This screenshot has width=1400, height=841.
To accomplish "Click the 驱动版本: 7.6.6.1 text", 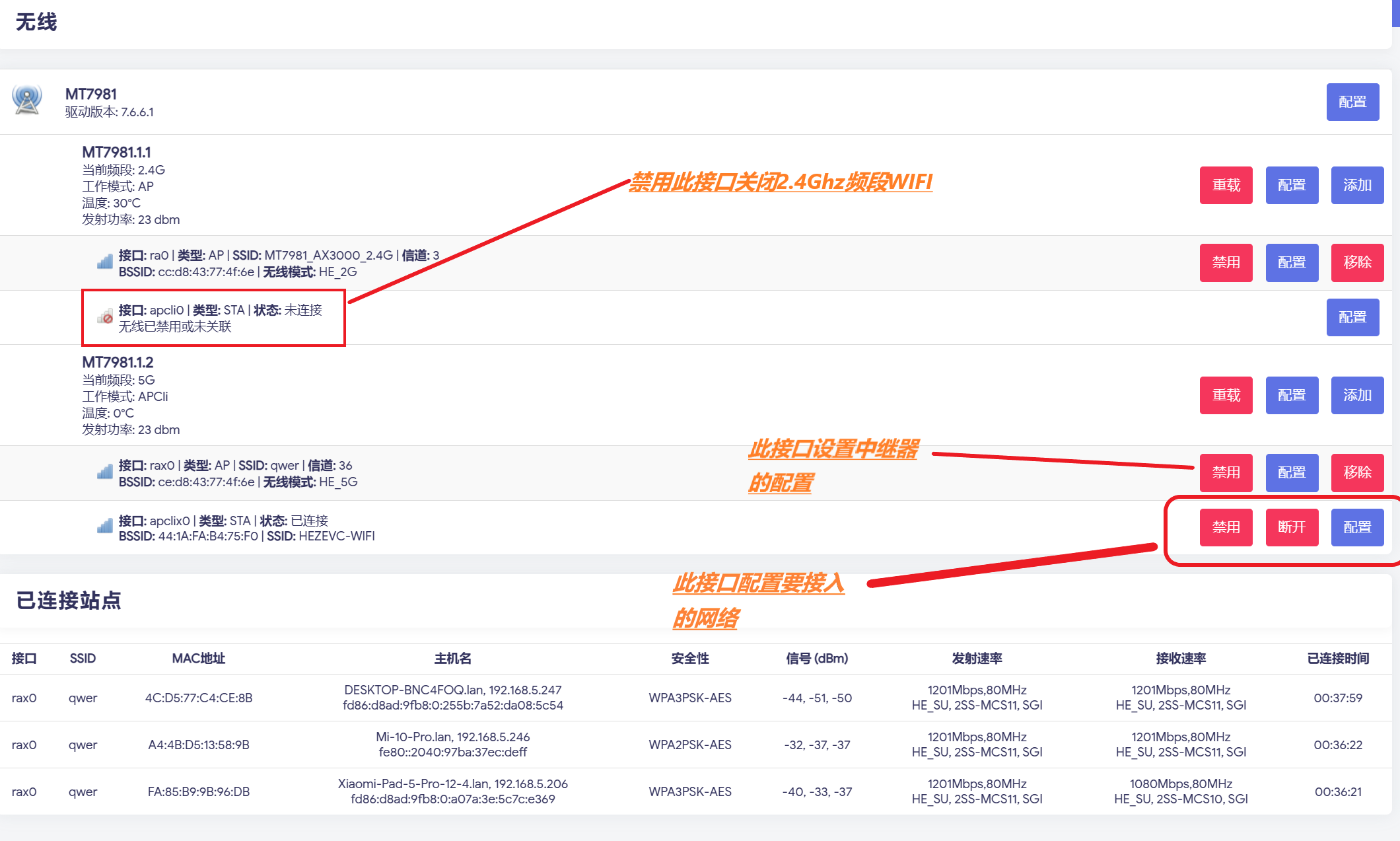I will (109, 112).
